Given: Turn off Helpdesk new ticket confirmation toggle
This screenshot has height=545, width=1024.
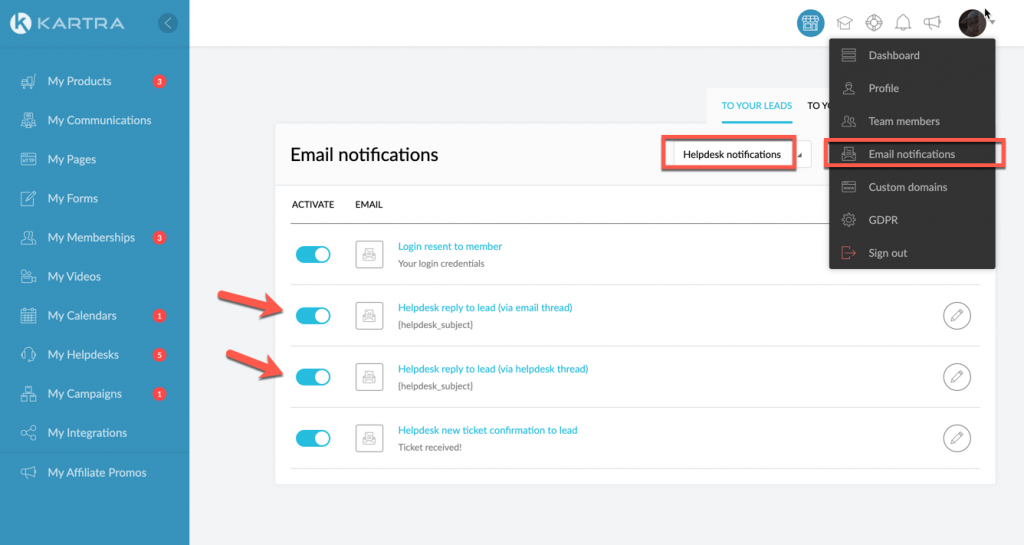Looking at the screenshot, I should (x=313, y=438).
